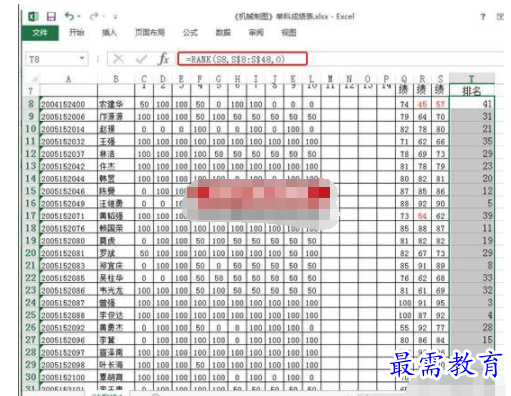Open the undo history dropdown arrow
Viewport: 511px width, 396px height.
coord(79,16)
